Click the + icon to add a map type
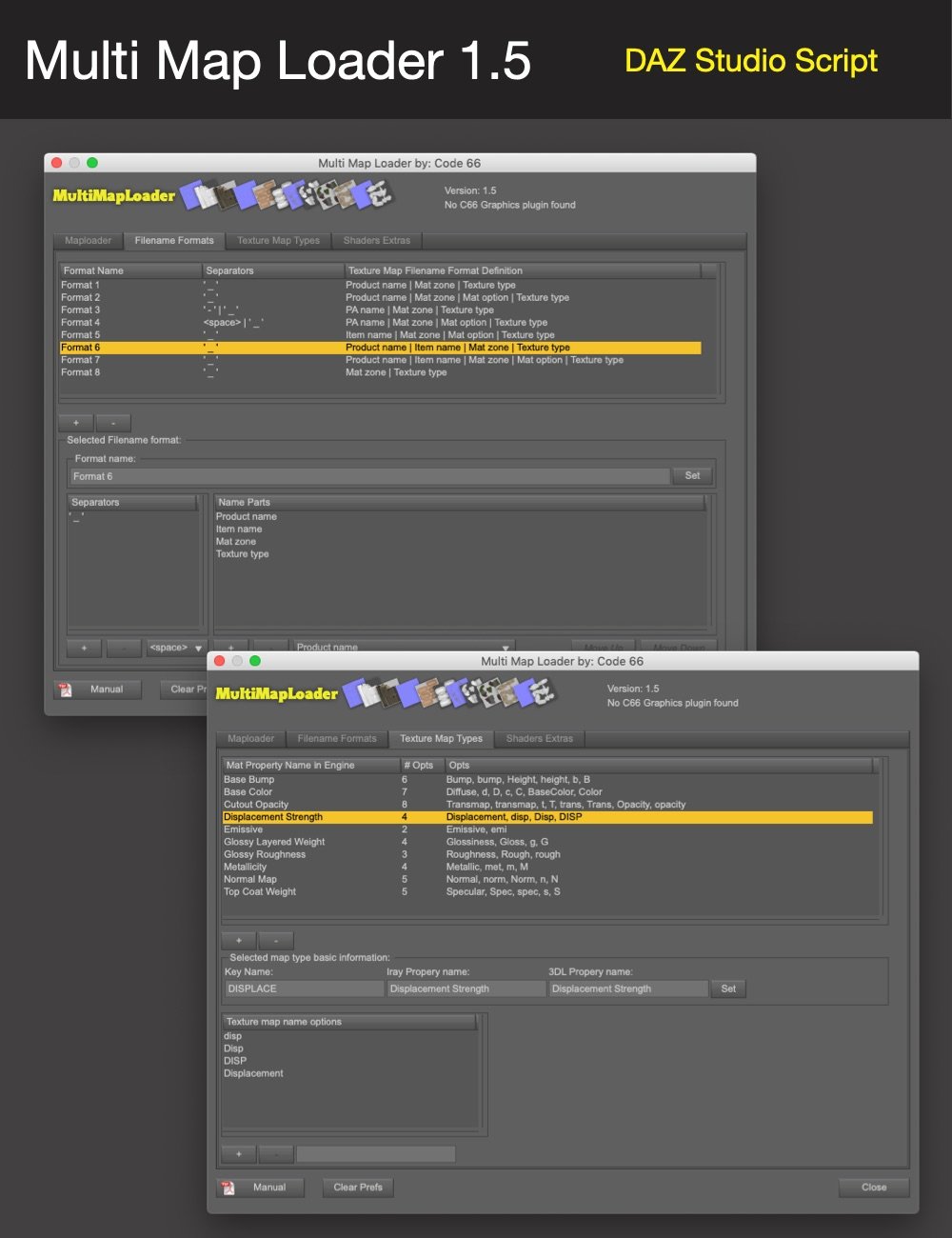Image resolution: width=952 pixels, height=1238 pixels. pyautogui.click(x=237, y=940)
